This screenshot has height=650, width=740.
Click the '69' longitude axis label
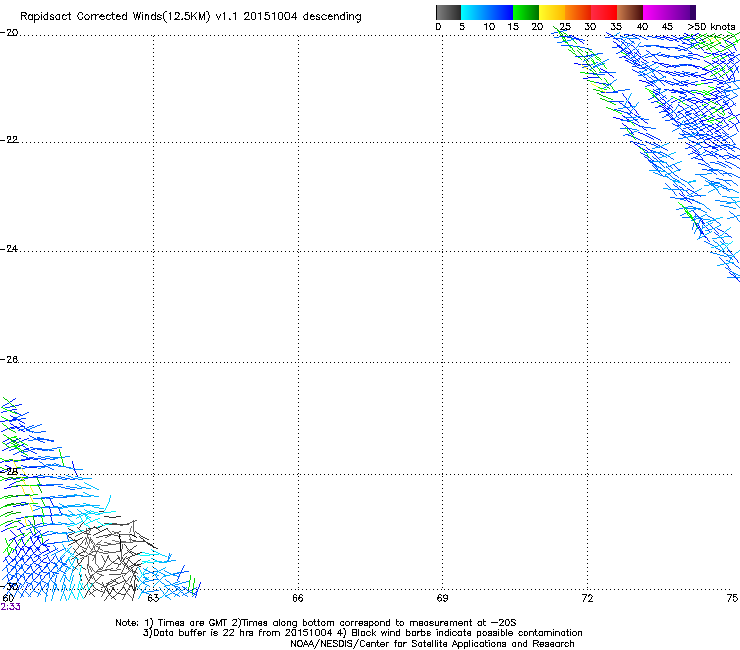[442, 599]
